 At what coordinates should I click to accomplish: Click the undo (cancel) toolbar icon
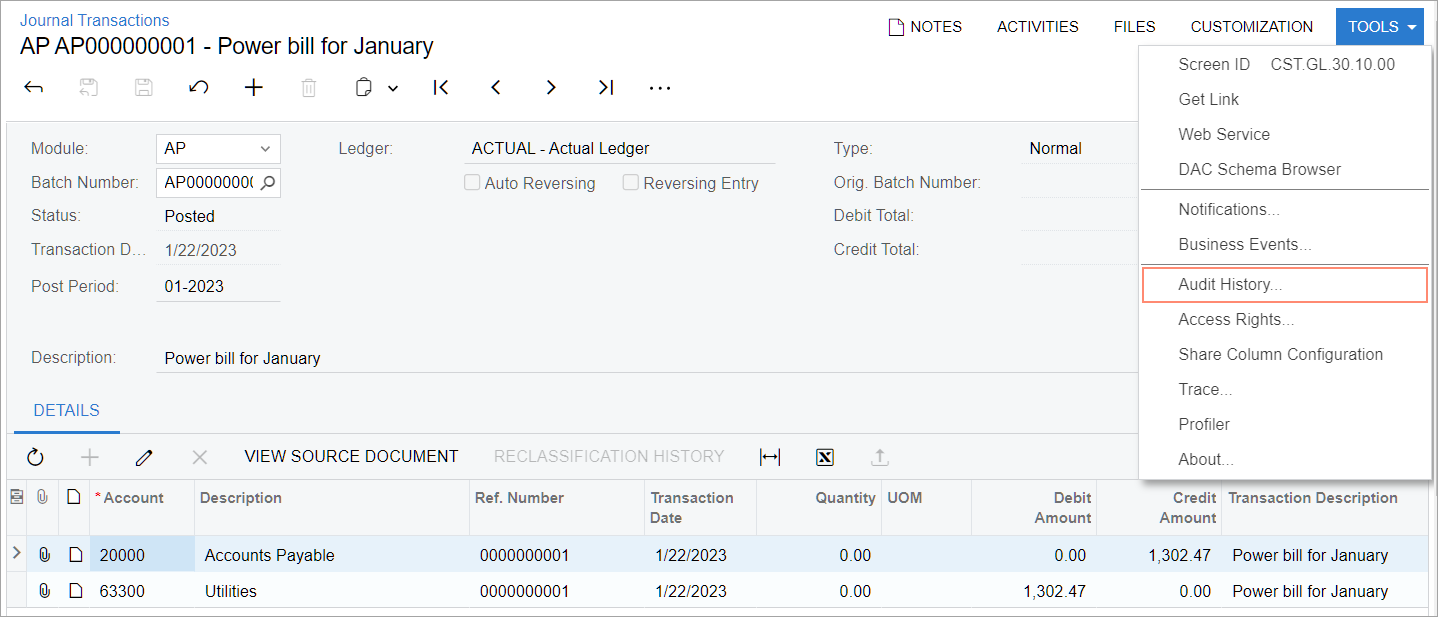point(198,88)
